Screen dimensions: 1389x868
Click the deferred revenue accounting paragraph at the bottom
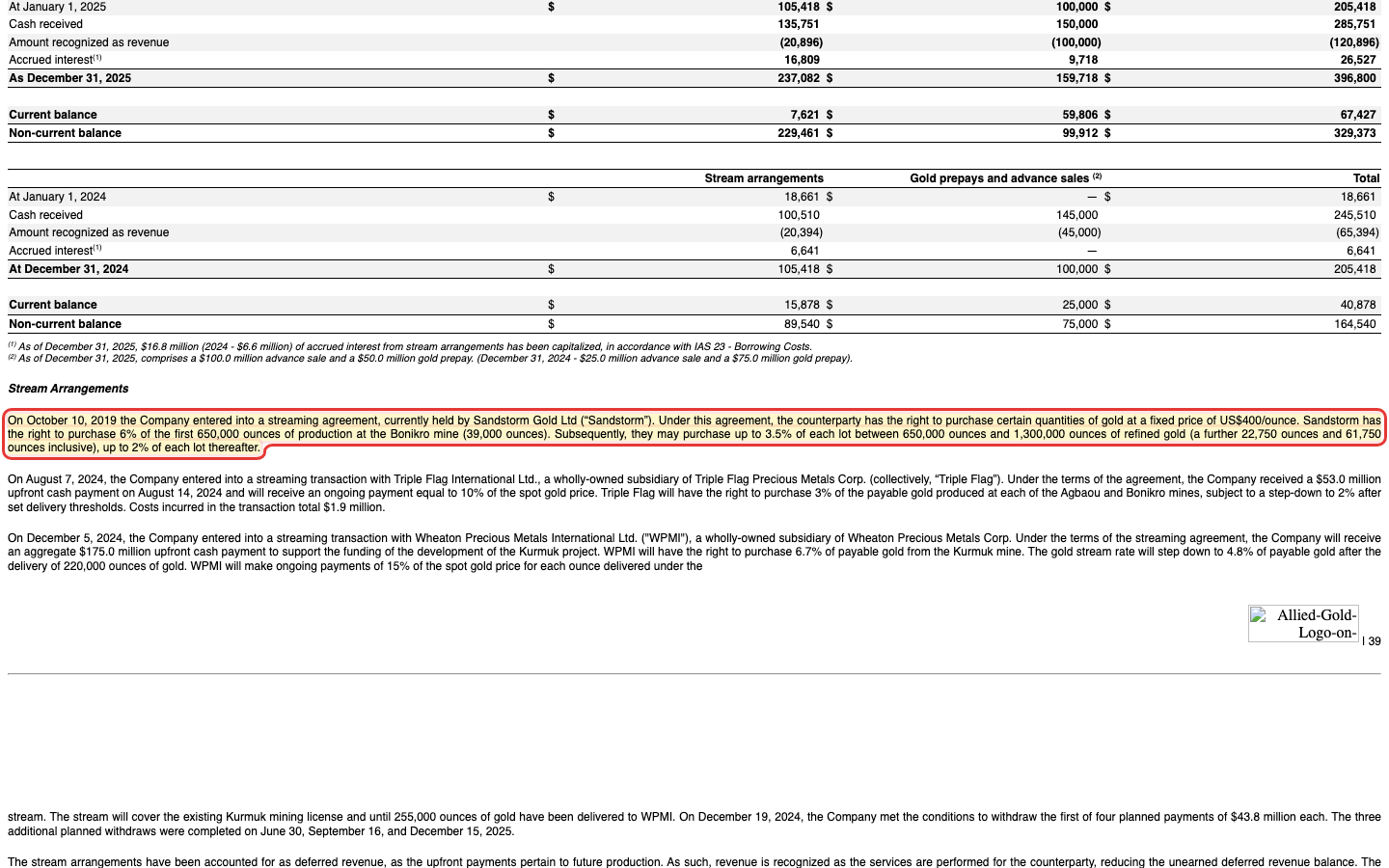click(x=694, y=862)
